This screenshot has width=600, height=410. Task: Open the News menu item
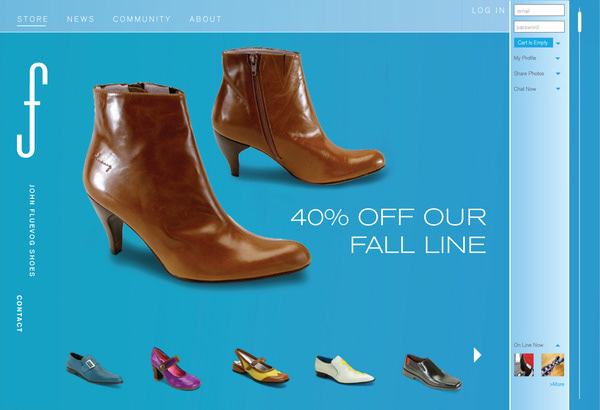tap(80, 19)
